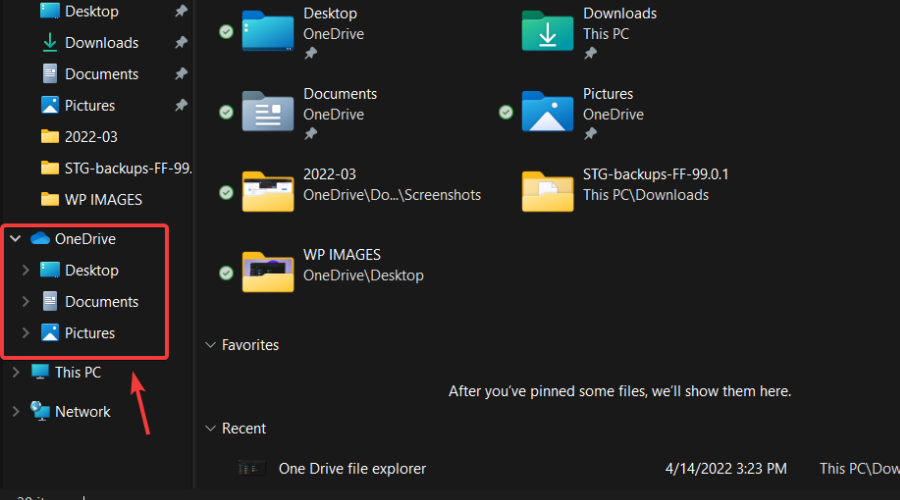
Task: Collapse the OneDrive tree node
Action: click(x=15, y=238)
